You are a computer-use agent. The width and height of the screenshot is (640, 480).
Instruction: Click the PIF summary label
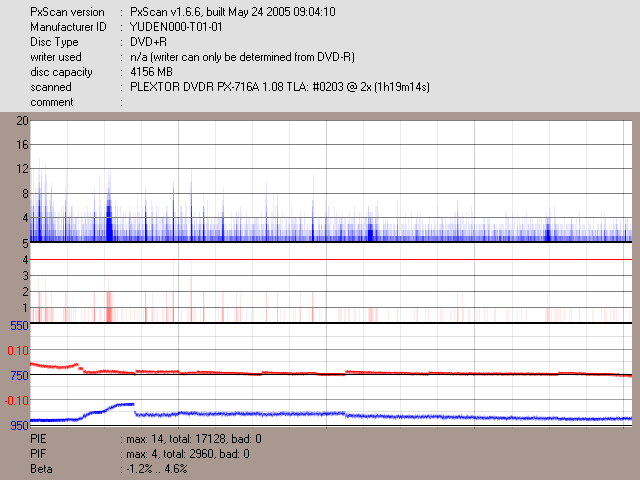(38, 454)
